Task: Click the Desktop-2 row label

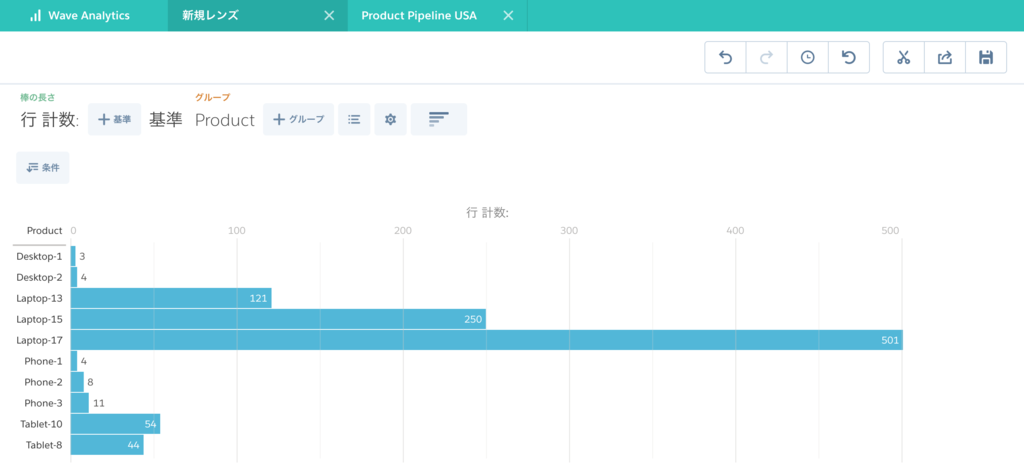Action: click(39, 278)
